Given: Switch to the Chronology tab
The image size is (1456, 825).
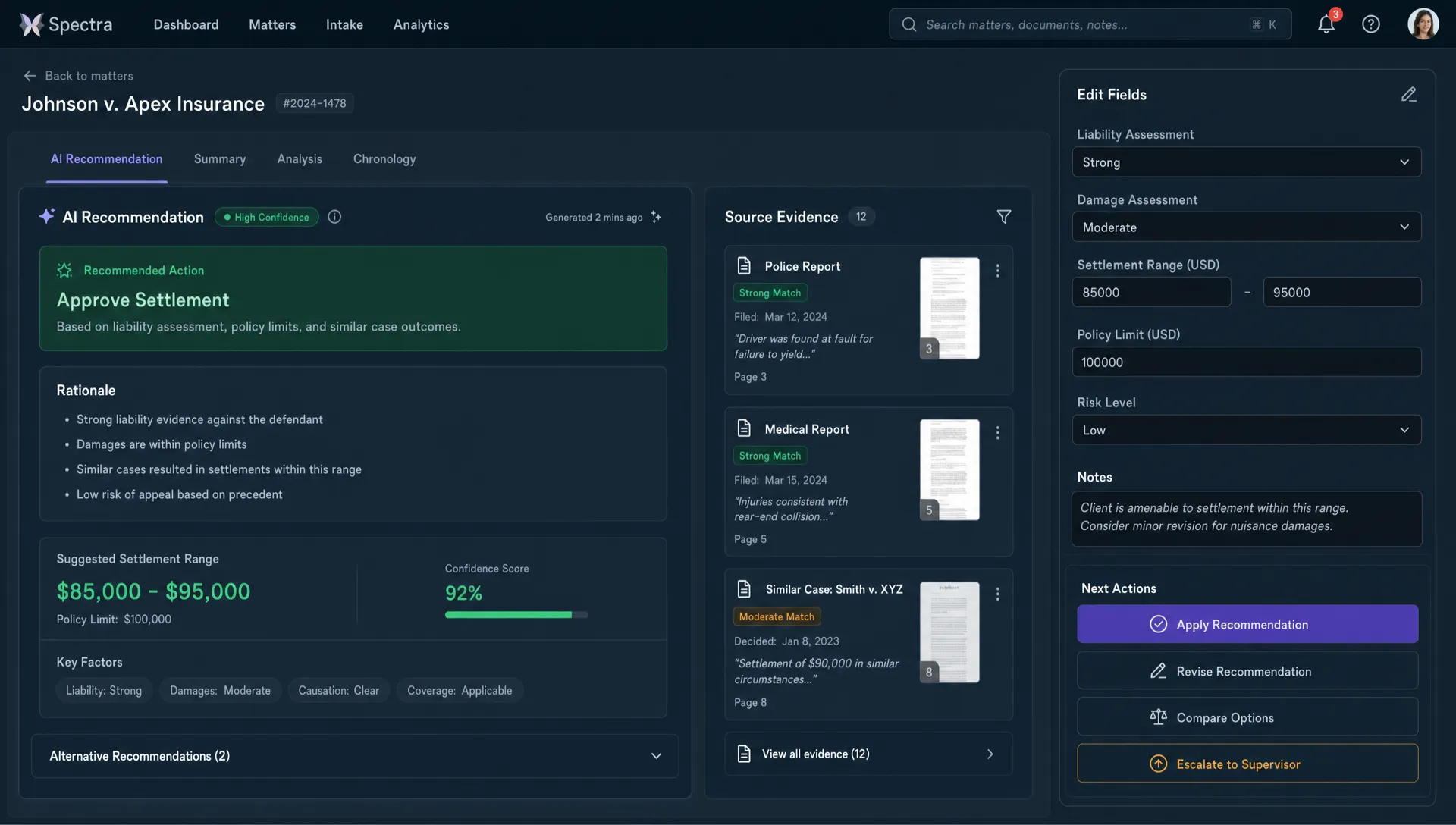Looking at the screenshot, I should tap(384, 159).
